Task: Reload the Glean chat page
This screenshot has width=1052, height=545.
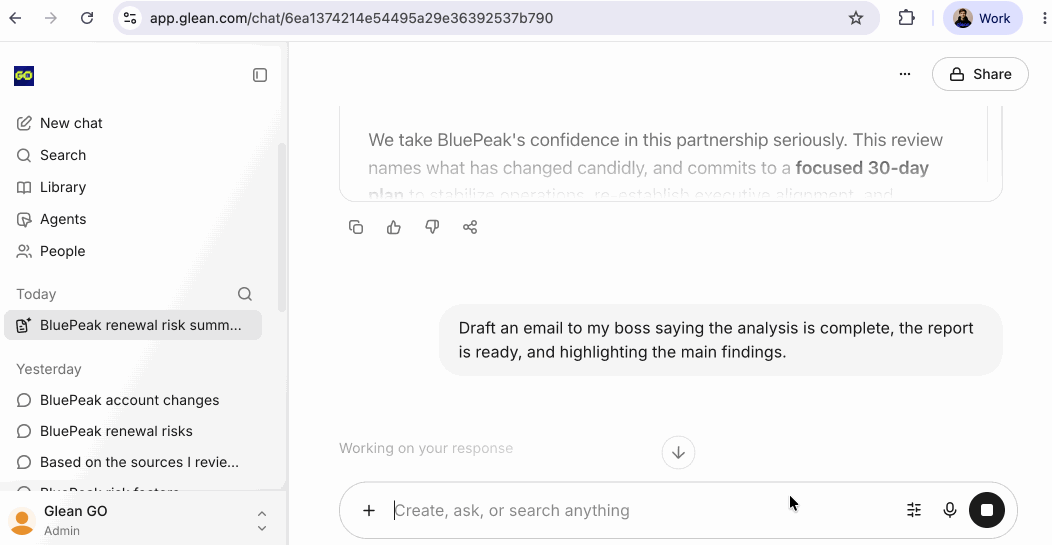Action: 87,18
